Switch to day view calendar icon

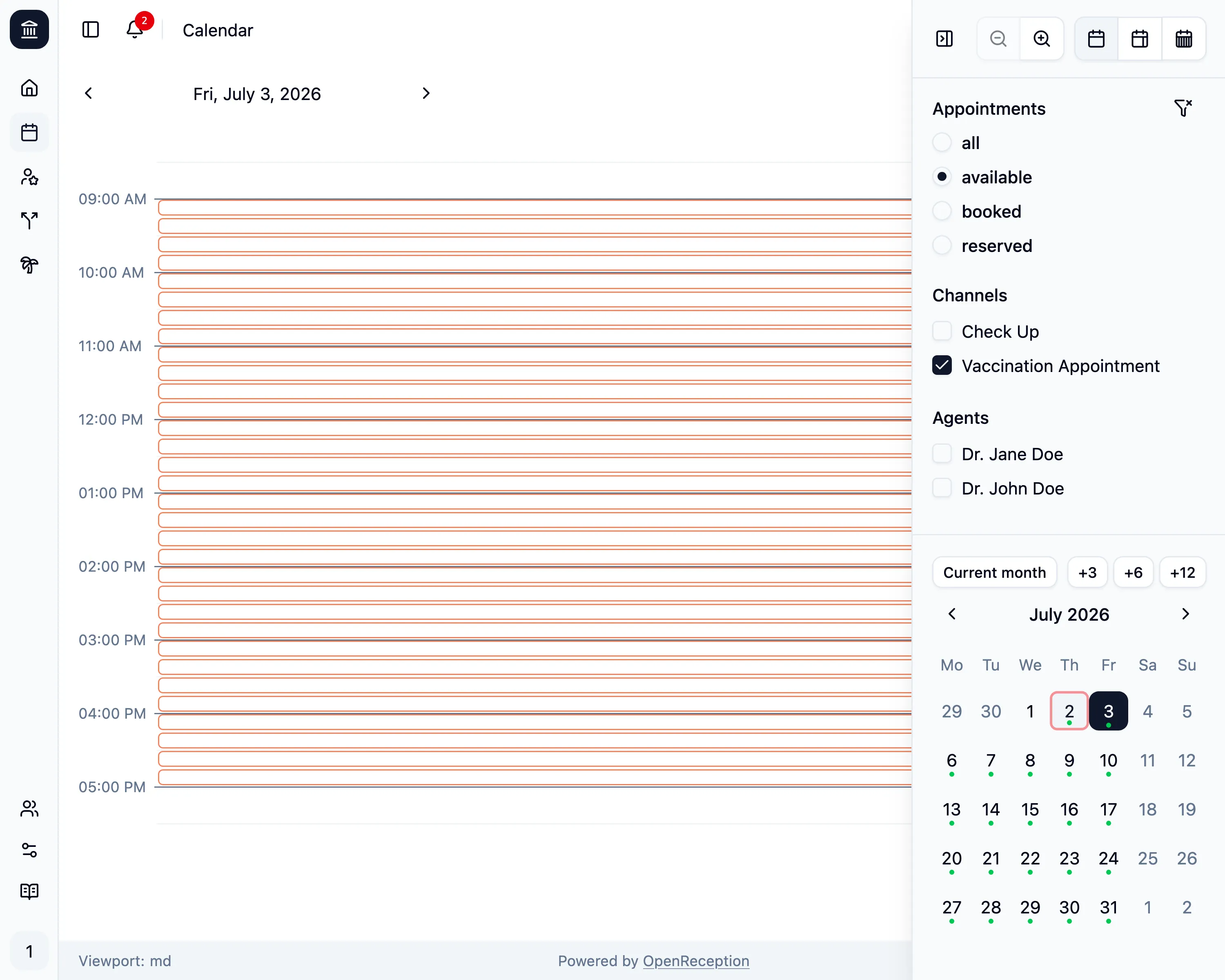point(1096,39)
